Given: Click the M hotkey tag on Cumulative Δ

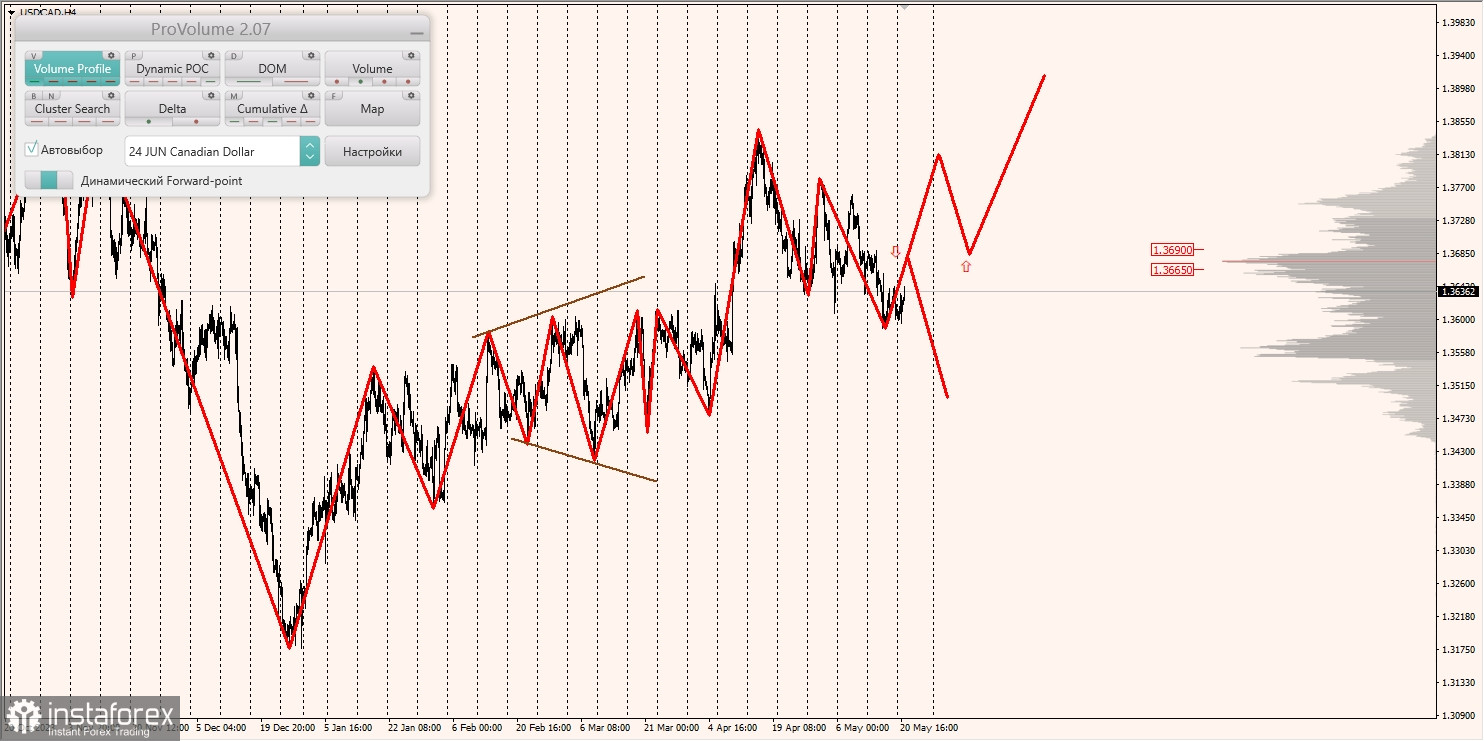Looking at the screenshot, I should (234, 95).
